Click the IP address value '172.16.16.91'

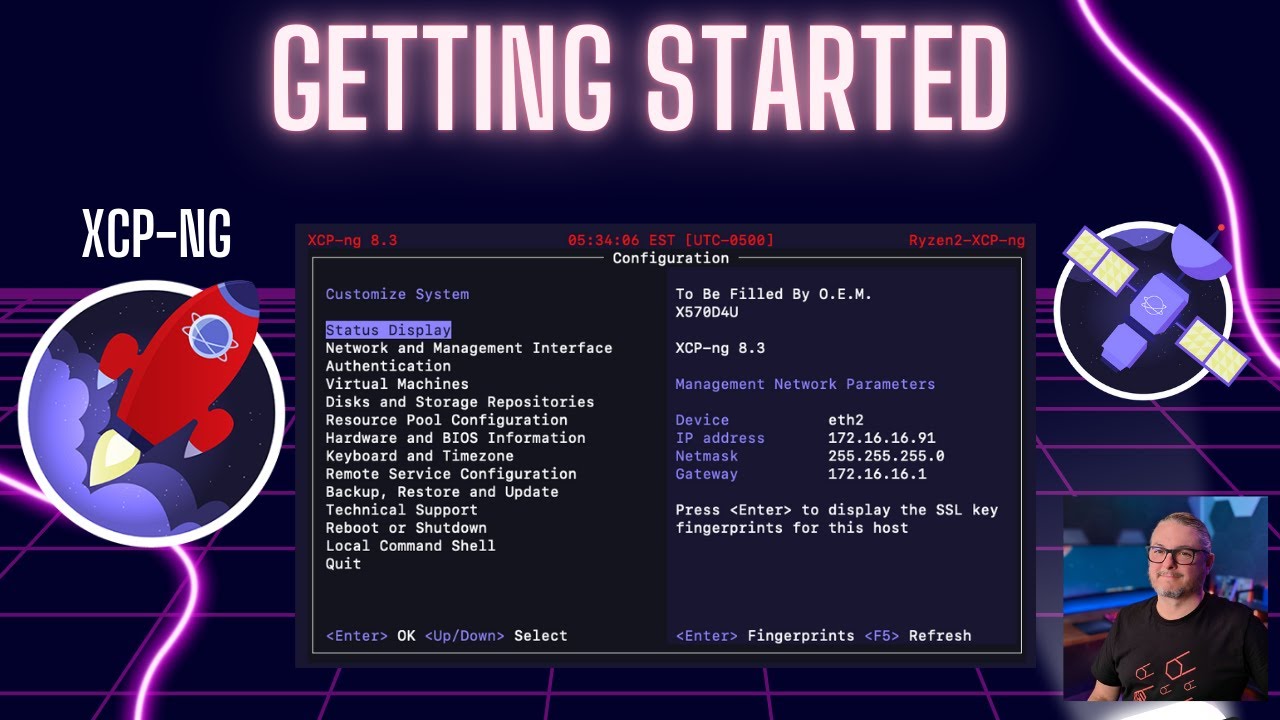click(882, 438)
